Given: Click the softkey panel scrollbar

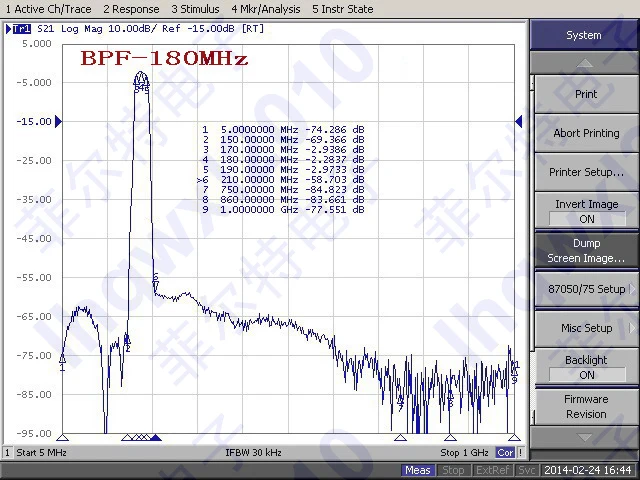Looking at the screenshot, I should point(532,250).
